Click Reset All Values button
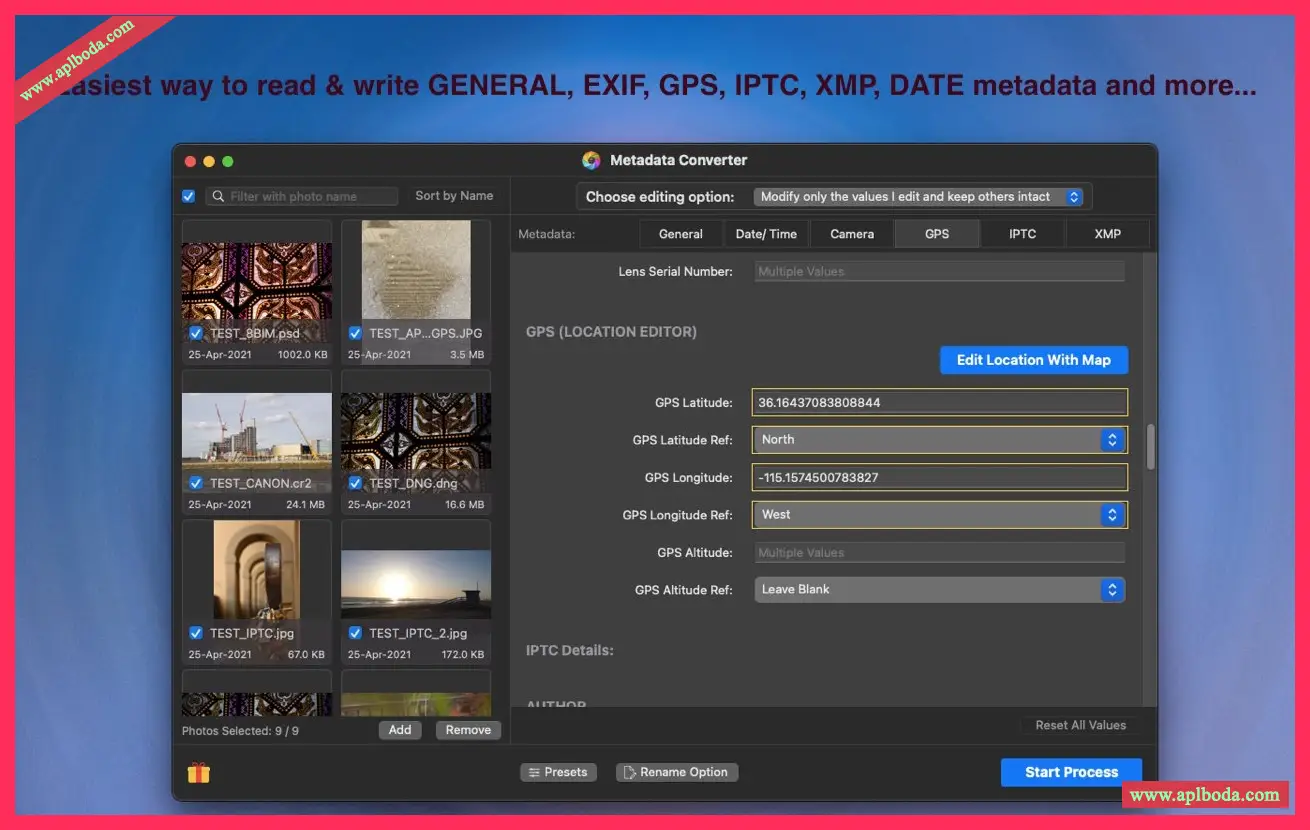The image size is (1310, 830). 1080,725
